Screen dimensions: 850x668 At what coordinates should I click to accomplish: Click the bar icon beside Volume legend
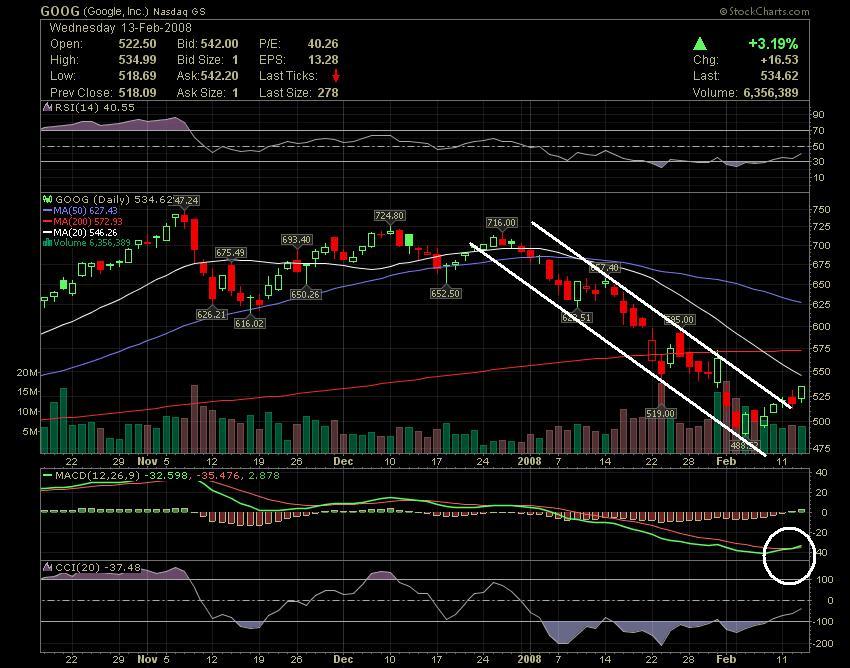47,243
